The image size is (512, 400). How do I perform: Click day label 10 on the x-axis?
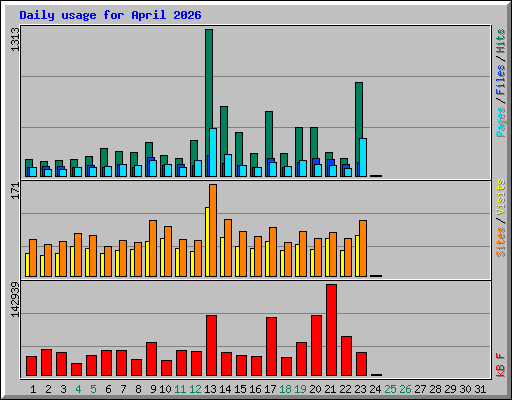pyautogui.click(x=165, y=389)
